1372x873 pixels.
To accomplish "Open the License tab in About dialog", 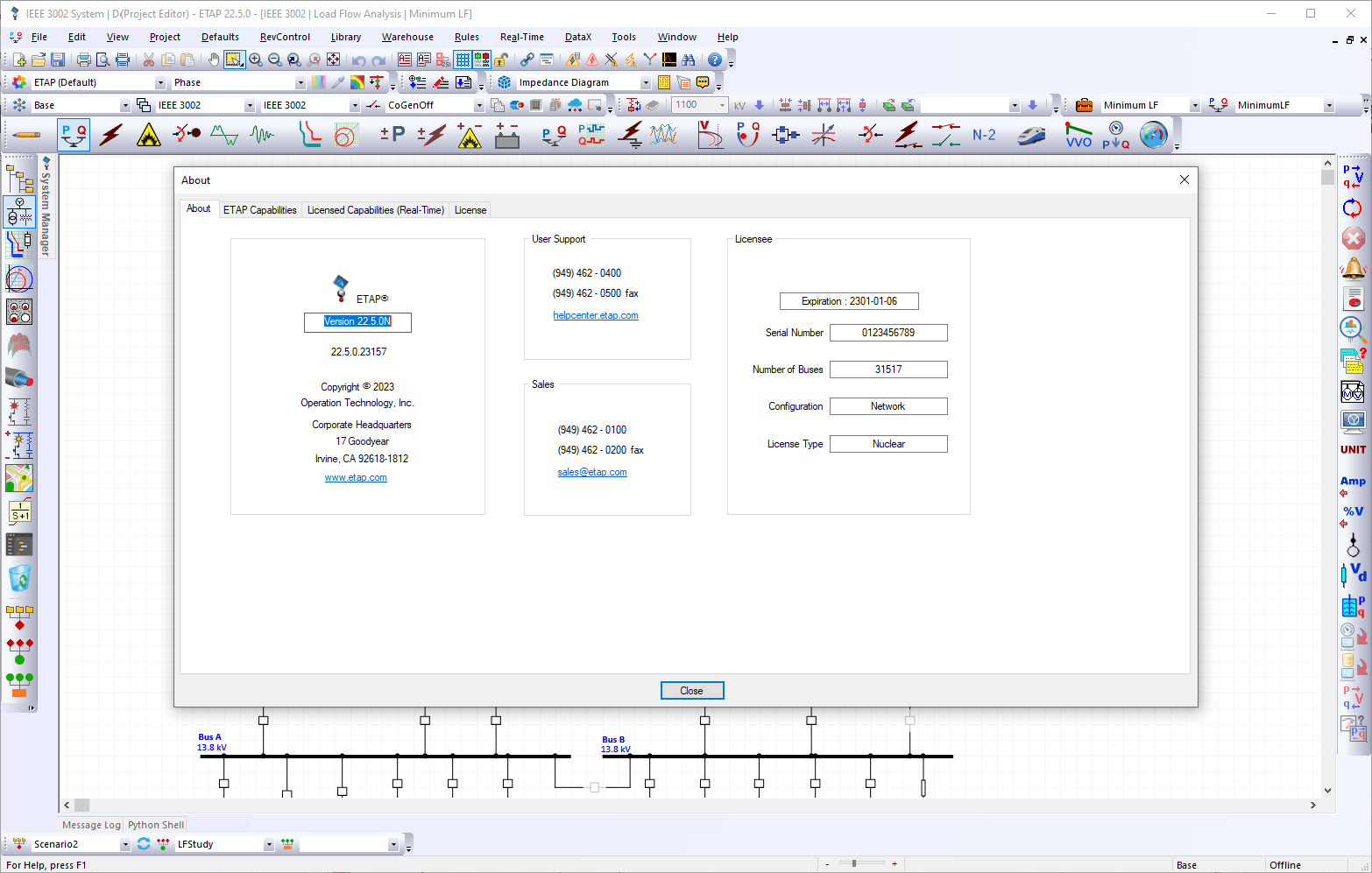I will point(470,210).
